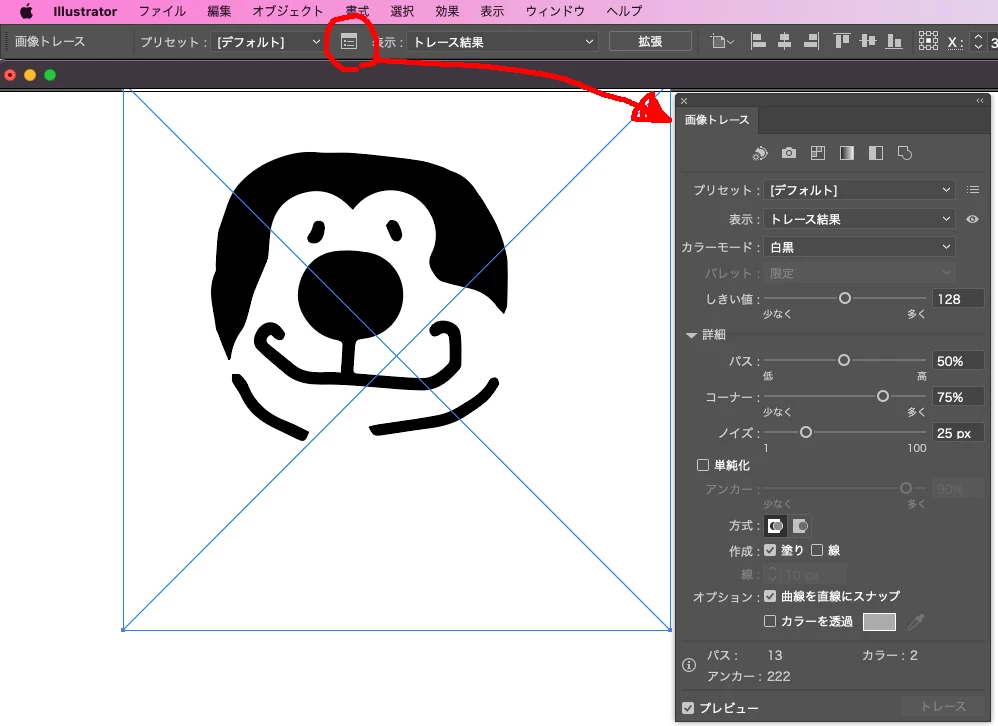Click the info icon beside path count
The height and width of the screenshot is (726, 998).
pos(689,665)
